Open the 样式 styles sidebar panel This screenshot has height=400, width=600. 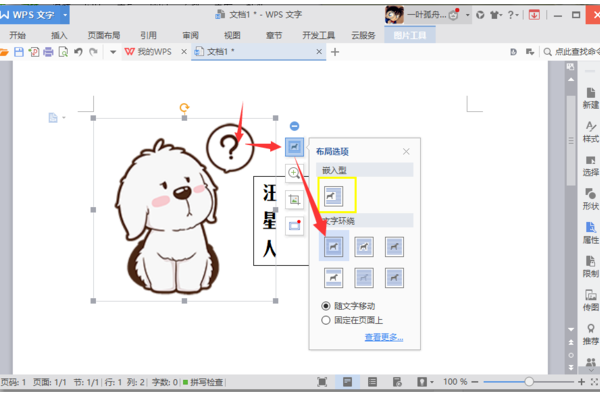(590, 132)
